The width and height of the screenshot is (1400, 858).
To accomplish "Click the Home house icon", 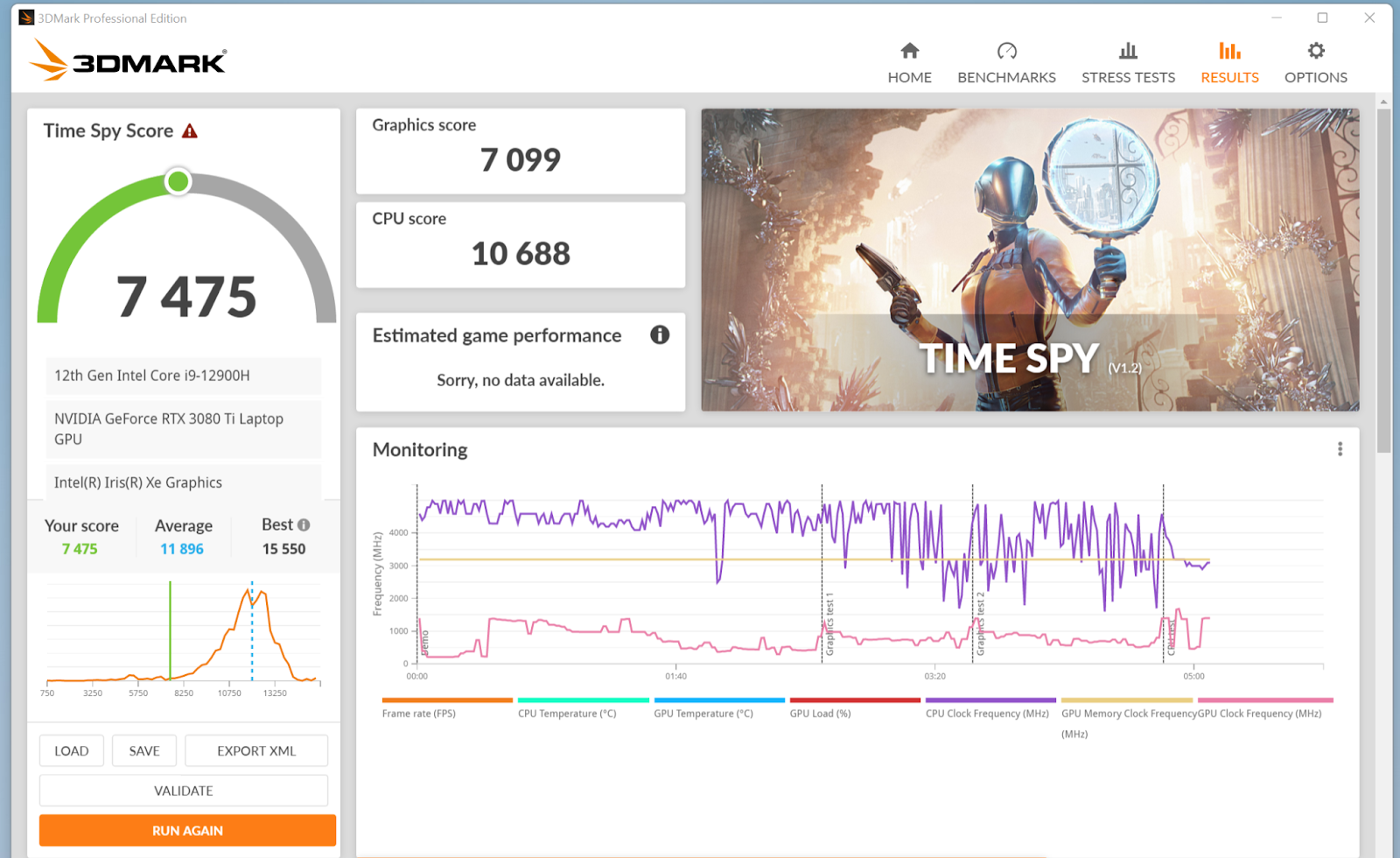I will click(x=910, y=51).
